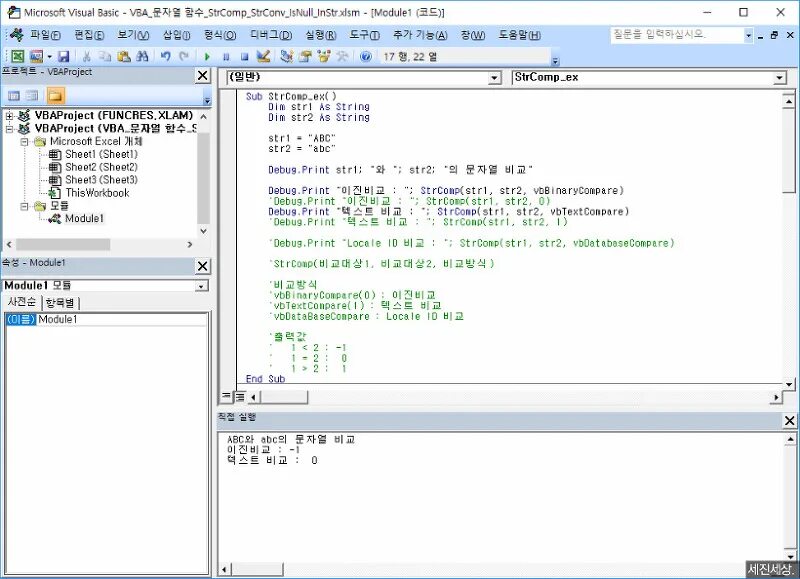The width and height of the screenshot is (800, 579).
Task: Click the View Microsoft Excel icon
Action: 17,56
